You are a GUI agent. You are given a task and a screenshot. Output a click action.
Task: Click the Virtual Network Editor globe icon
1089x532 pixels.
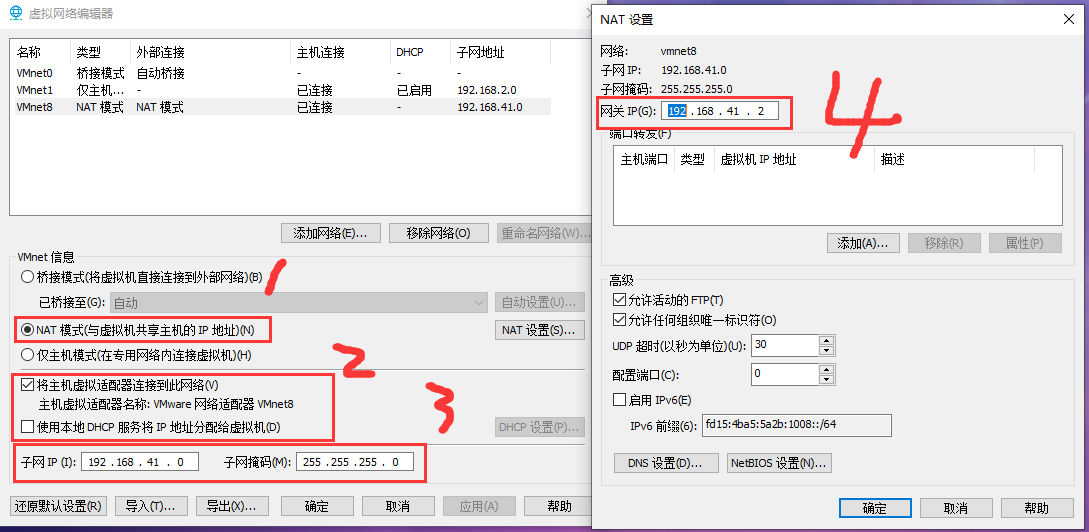[17, 13]
